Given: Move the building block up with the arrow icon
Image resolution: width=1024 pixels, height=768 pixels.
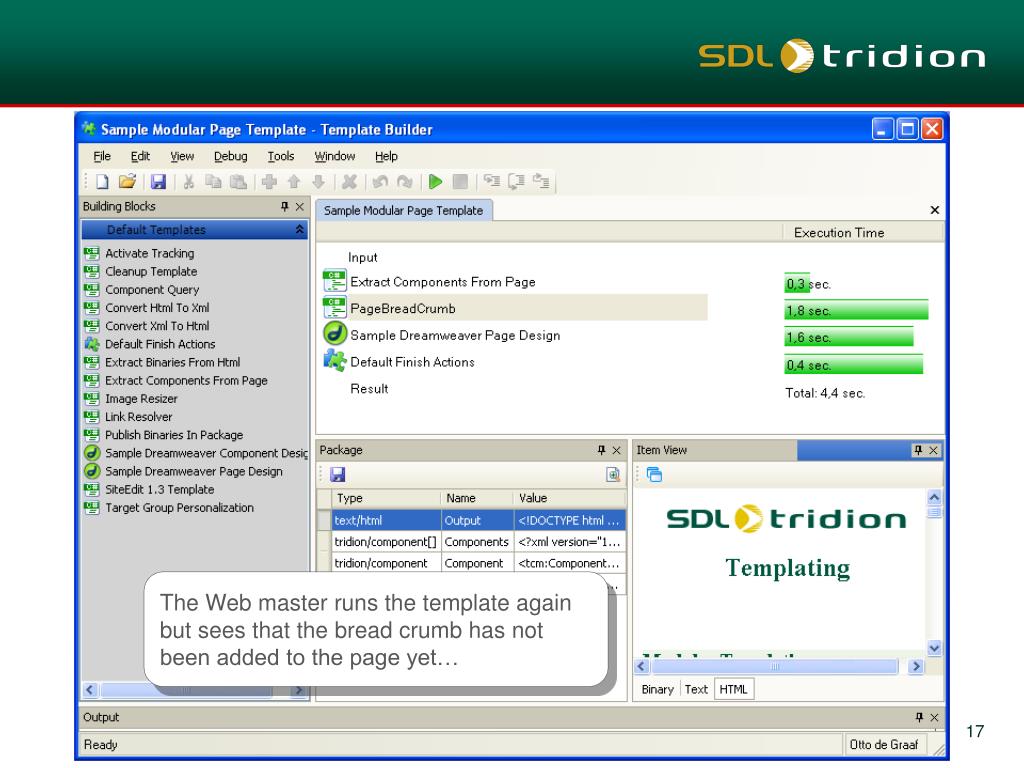Looking at the screenshot, I should point(294,182).
